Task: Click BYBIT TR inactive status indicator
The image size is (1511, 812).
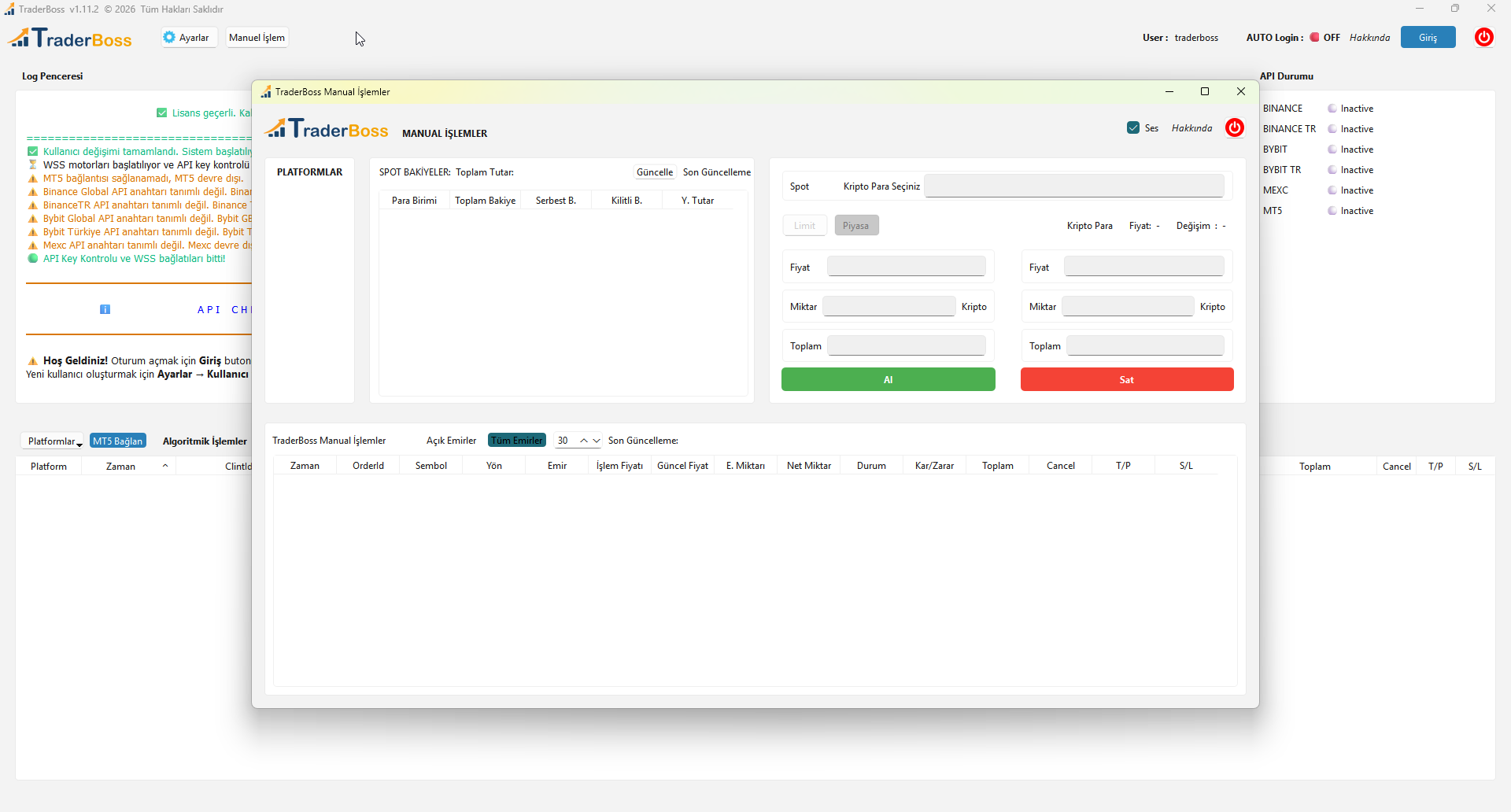Action: [x=1332, y=170]
